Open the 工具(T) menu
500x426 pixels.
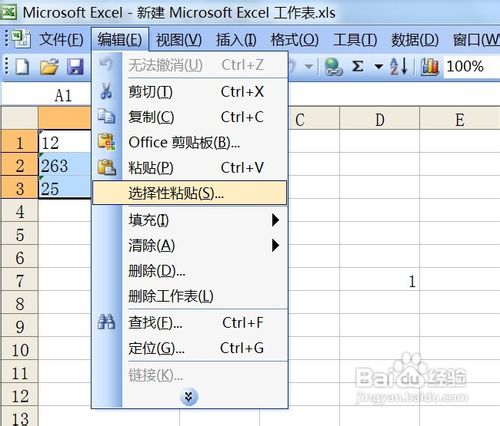(x=355, y=40)
